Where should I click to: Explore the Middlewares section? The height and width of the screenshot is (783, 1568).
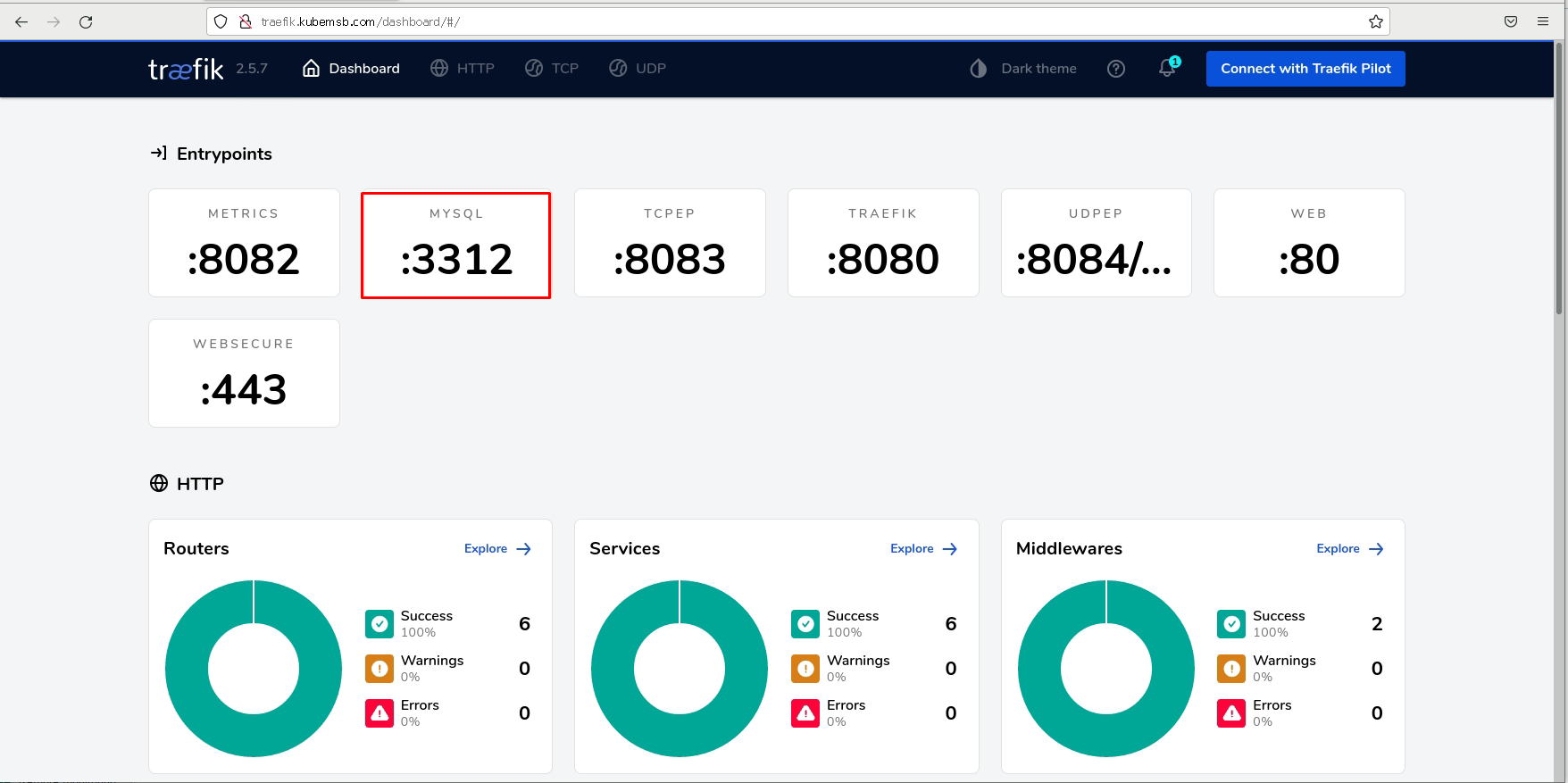click(1349, 549)
